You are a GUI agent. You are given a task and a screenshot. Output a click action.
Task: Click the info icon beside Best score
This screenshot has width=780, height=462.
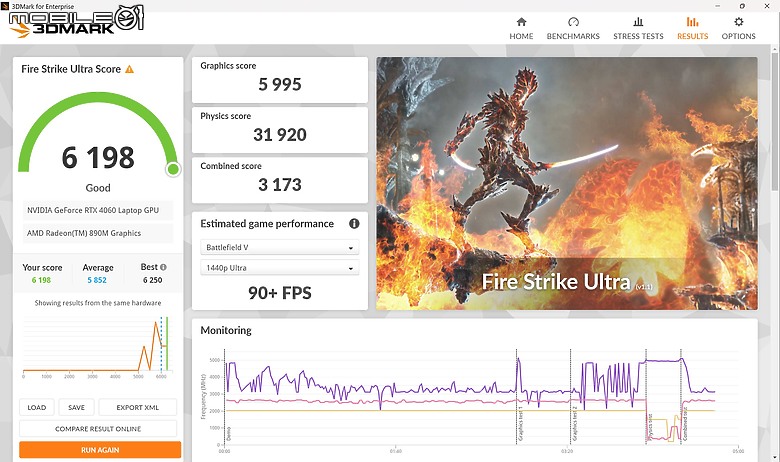pyautogui.click(x=163, y=267)
